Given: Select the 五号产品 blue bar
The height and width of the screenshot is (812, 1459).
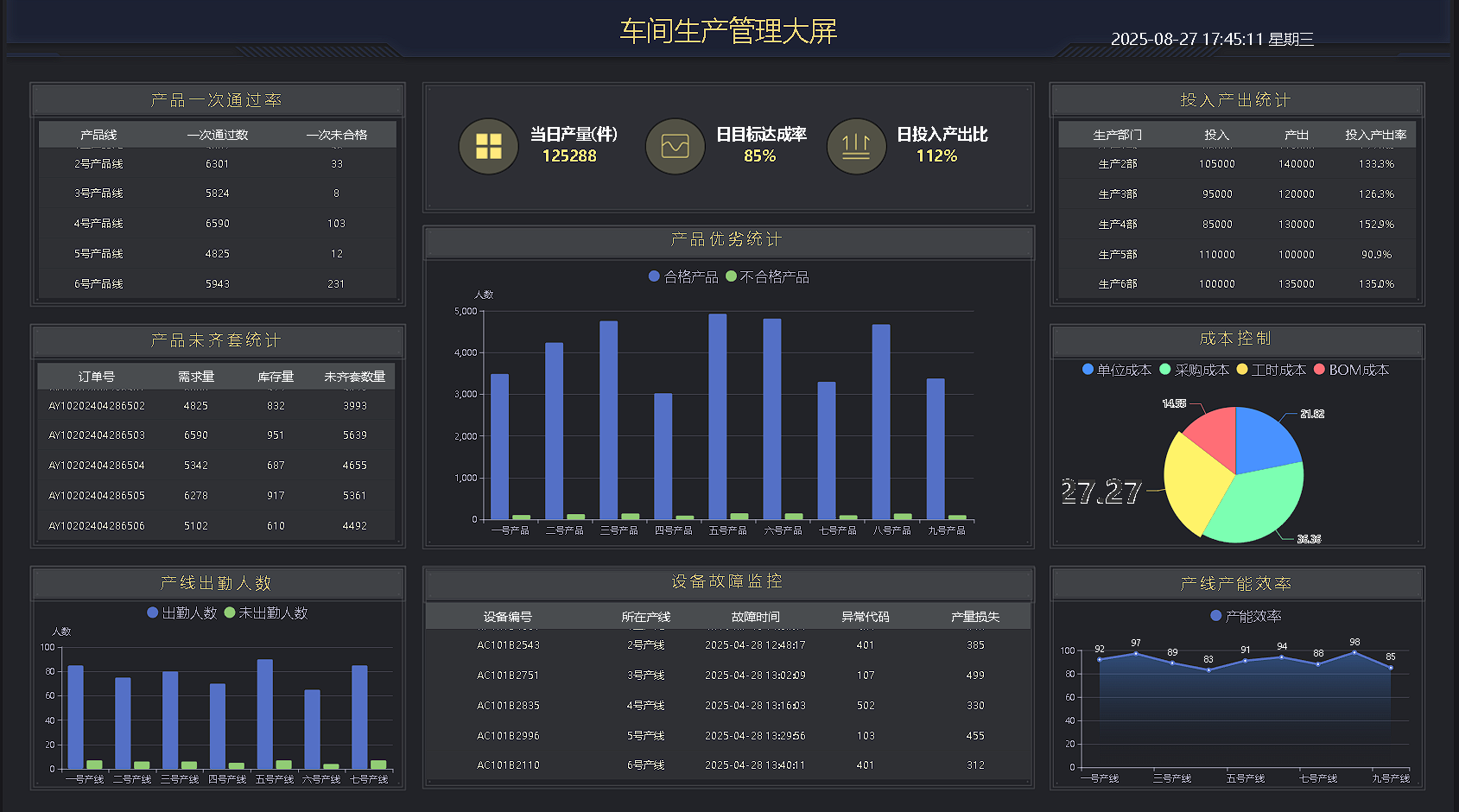Looking at the screenshot, I should [718, 416].
